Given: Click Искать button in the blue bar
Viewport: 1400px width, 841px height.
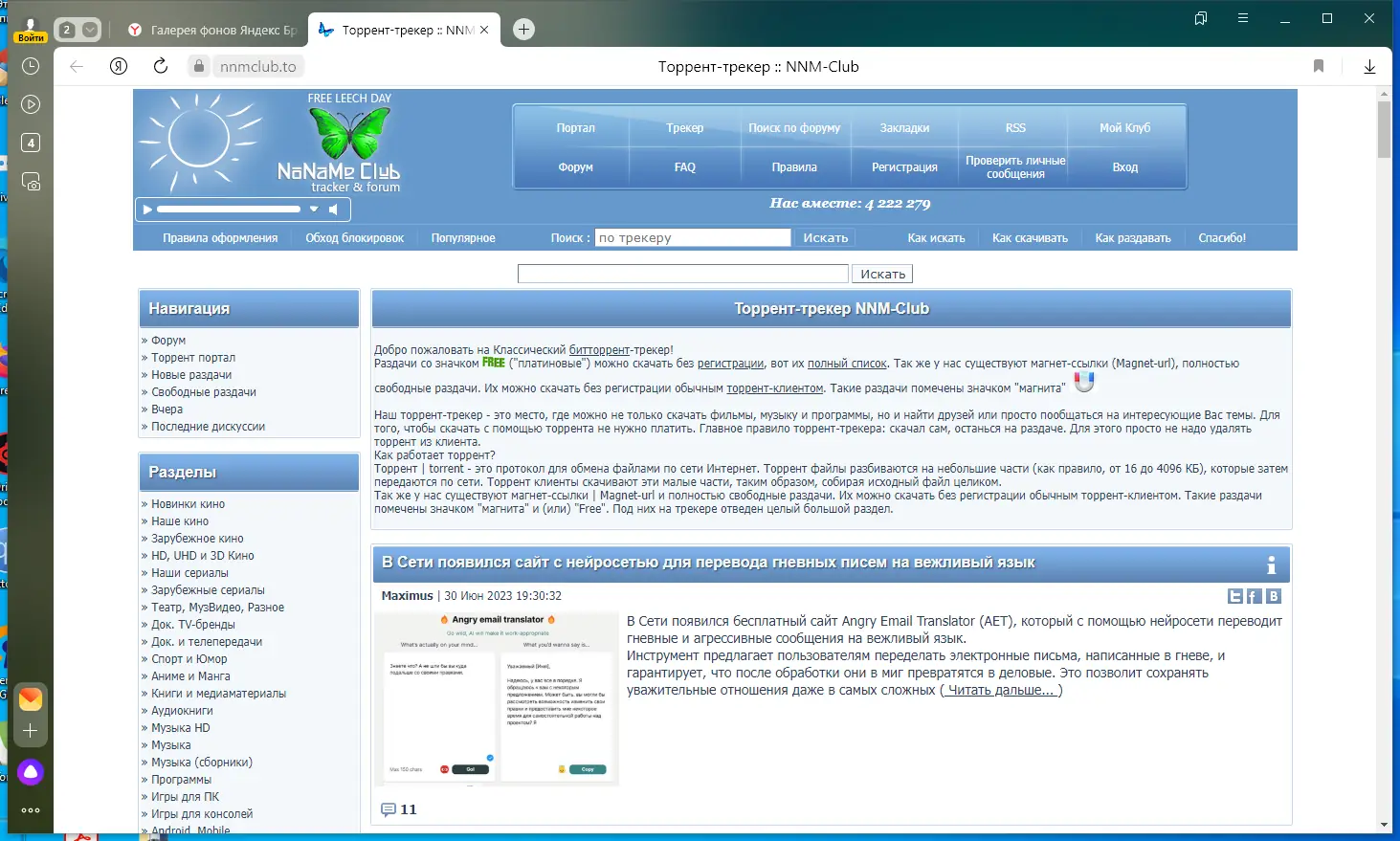Looking at the screenshot, I should (x=826, y=238).
